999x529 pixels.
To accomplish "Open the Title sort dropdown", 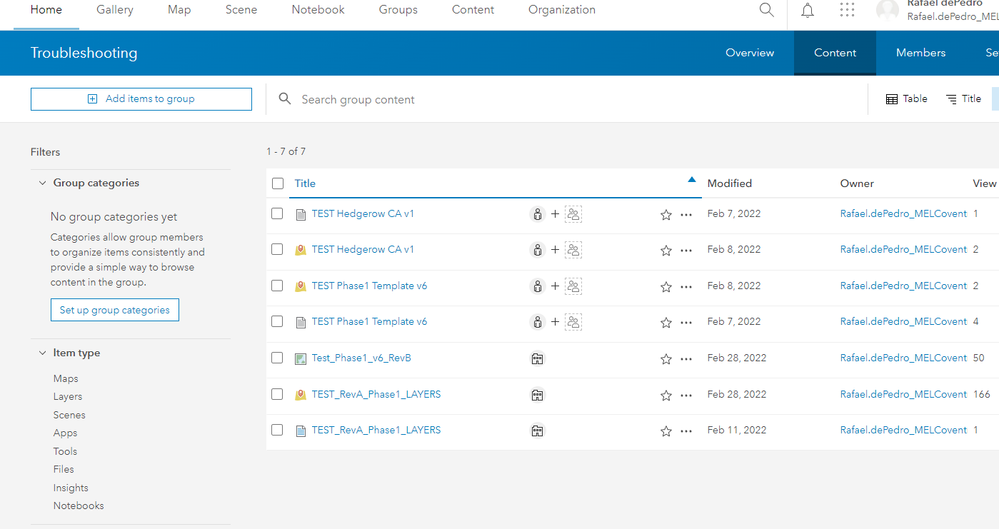I will coord(963,99).
